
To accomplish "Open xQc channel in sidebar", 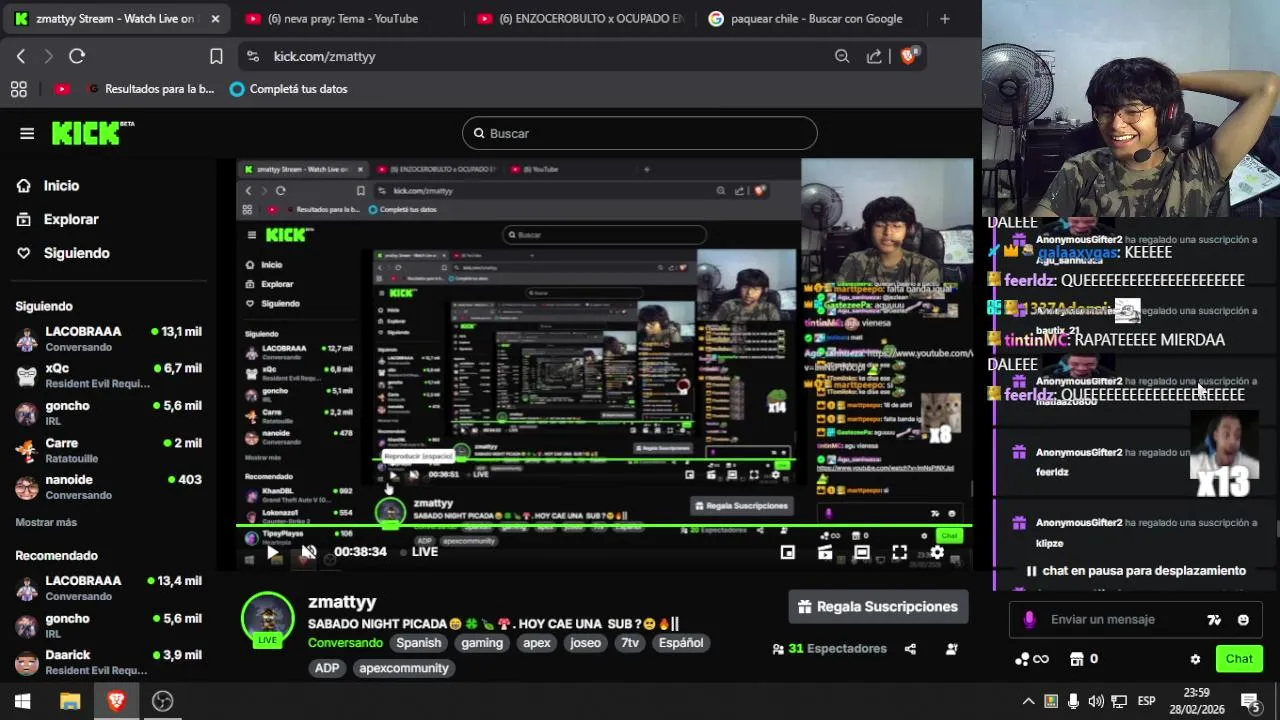I will pos(108,376).
